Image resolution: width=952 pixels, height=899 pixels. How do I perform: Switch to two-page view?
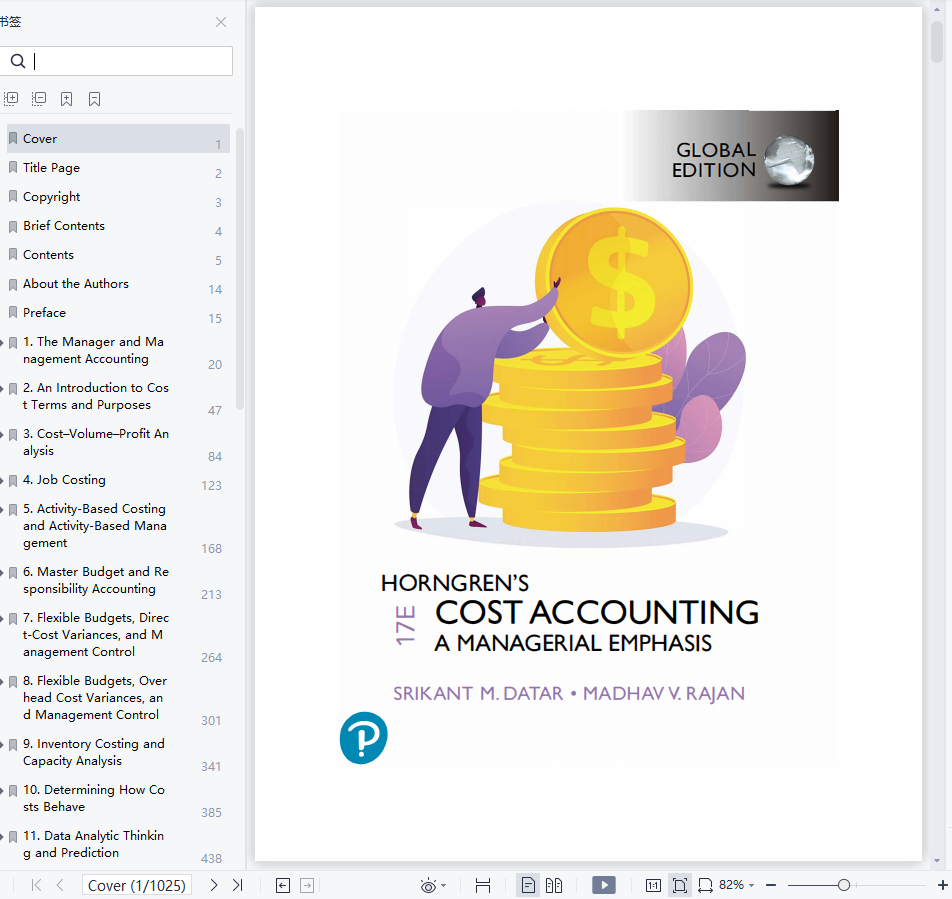pos(554,886)
